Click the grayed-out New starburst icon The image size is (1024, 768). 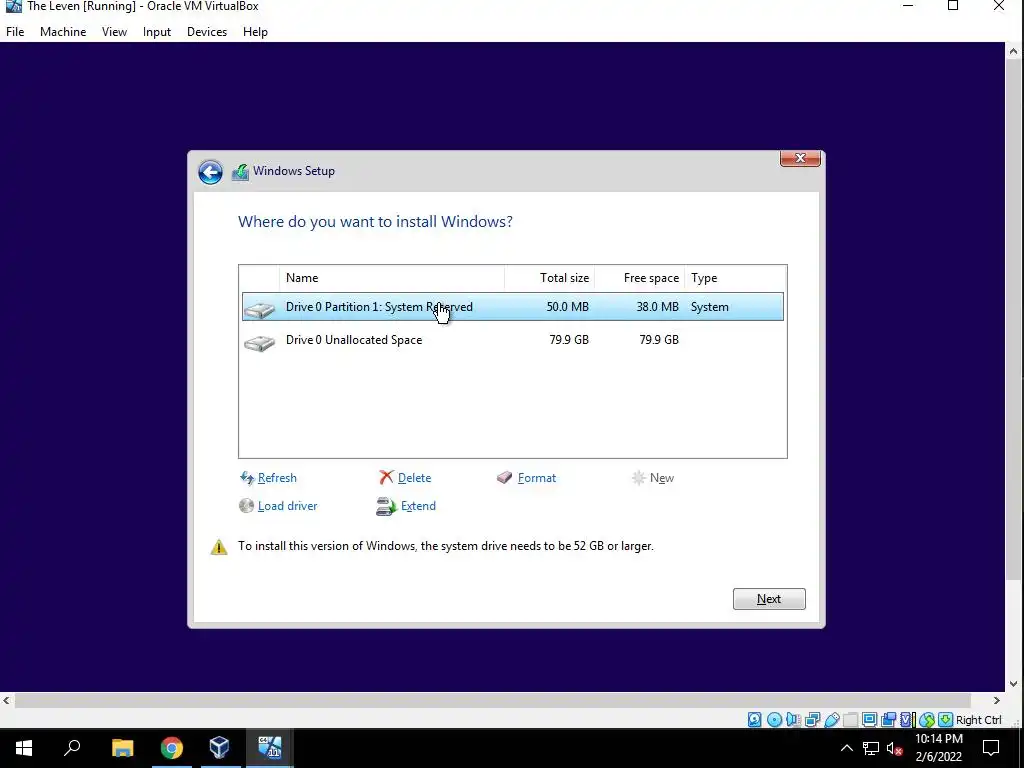(639, 478)
